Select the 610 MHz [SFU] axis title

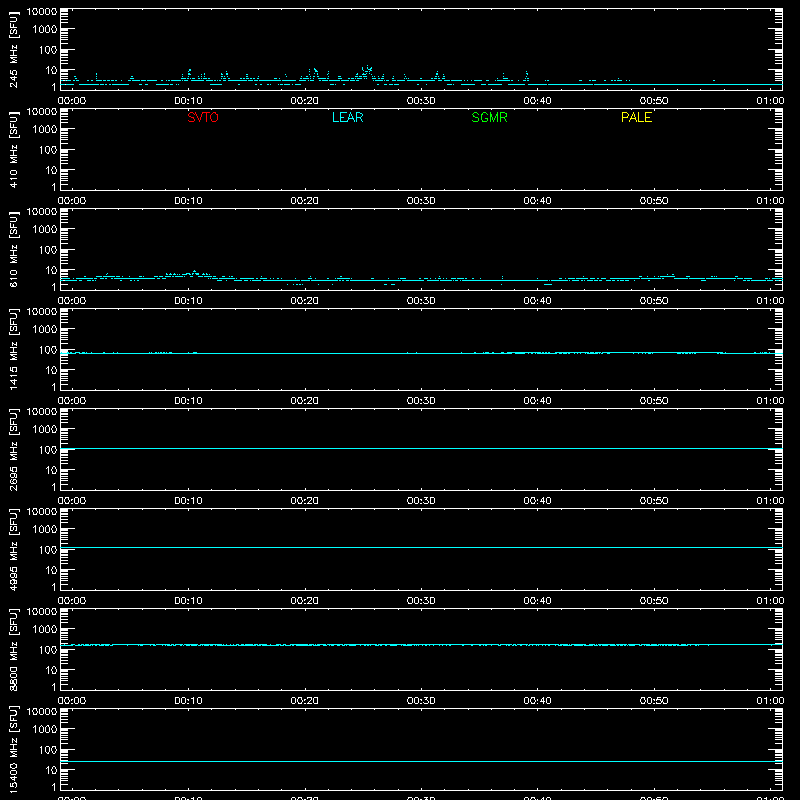[x=13, y=249]
